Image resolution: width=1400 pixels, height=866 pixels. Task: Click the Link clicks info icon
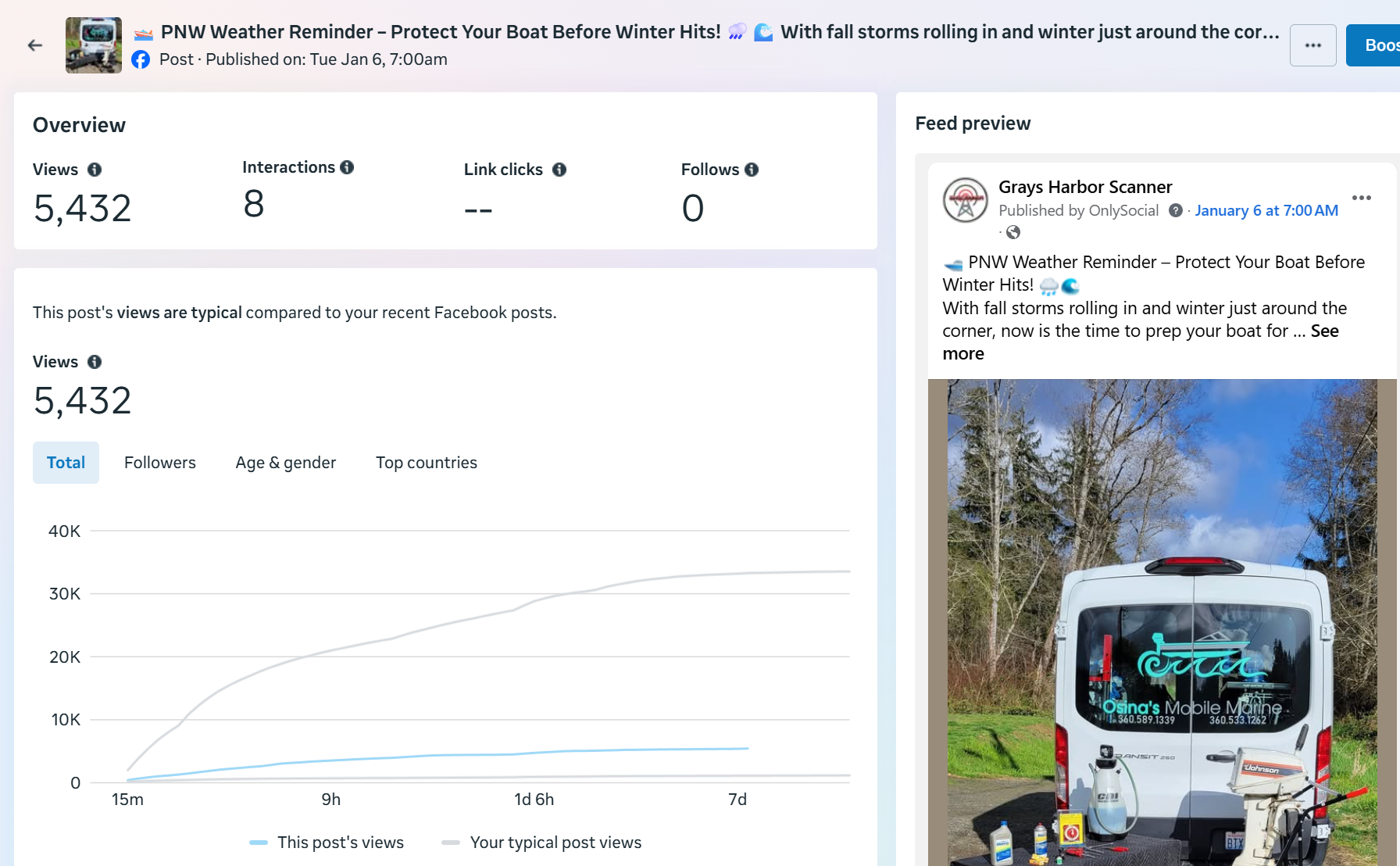point(559,170)
